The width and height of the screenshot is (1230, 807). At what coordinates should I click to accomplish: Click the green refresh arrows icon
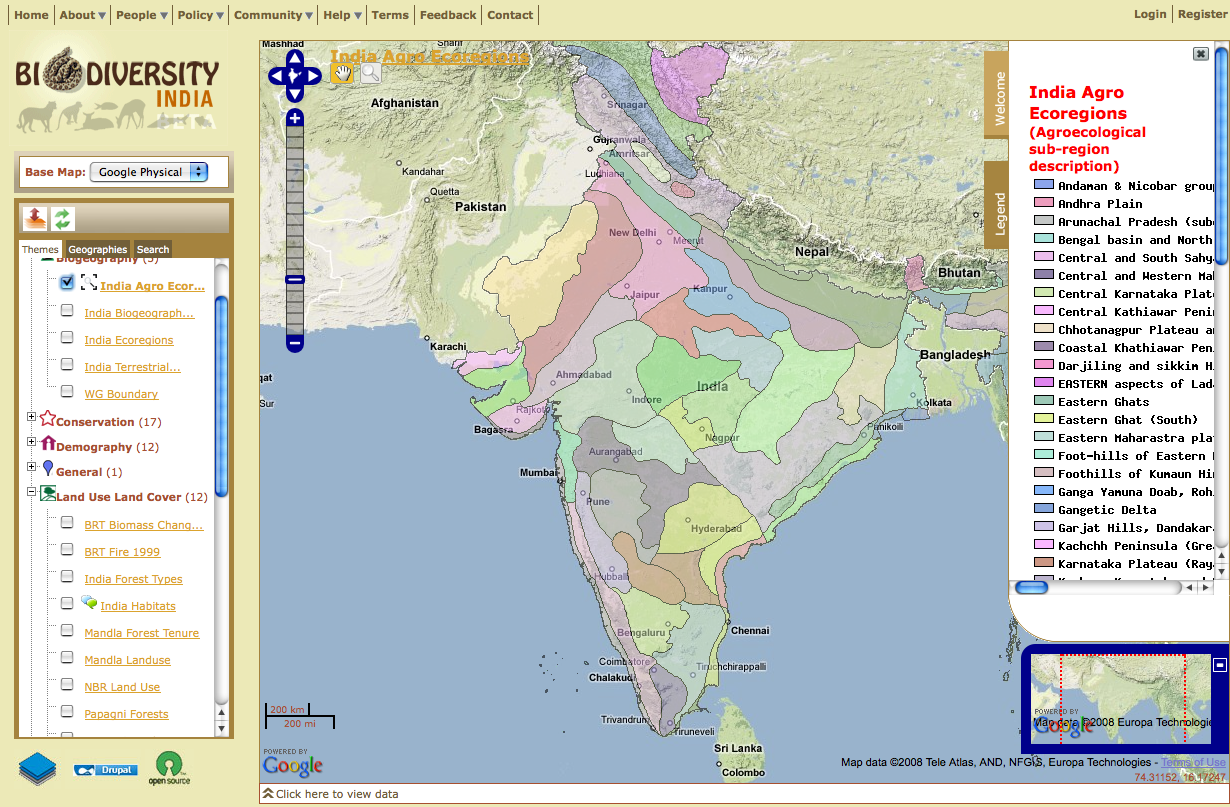coord(64,218)
